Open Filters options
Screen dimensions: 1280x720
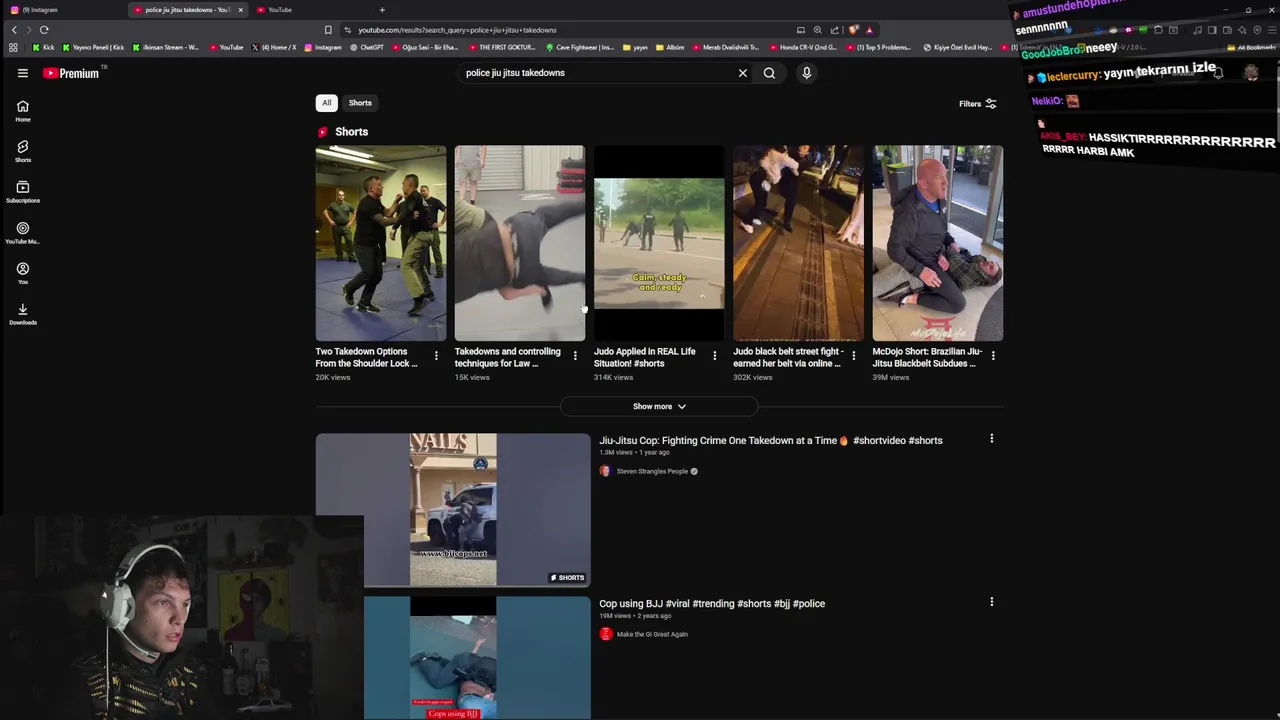coord(977,103)
